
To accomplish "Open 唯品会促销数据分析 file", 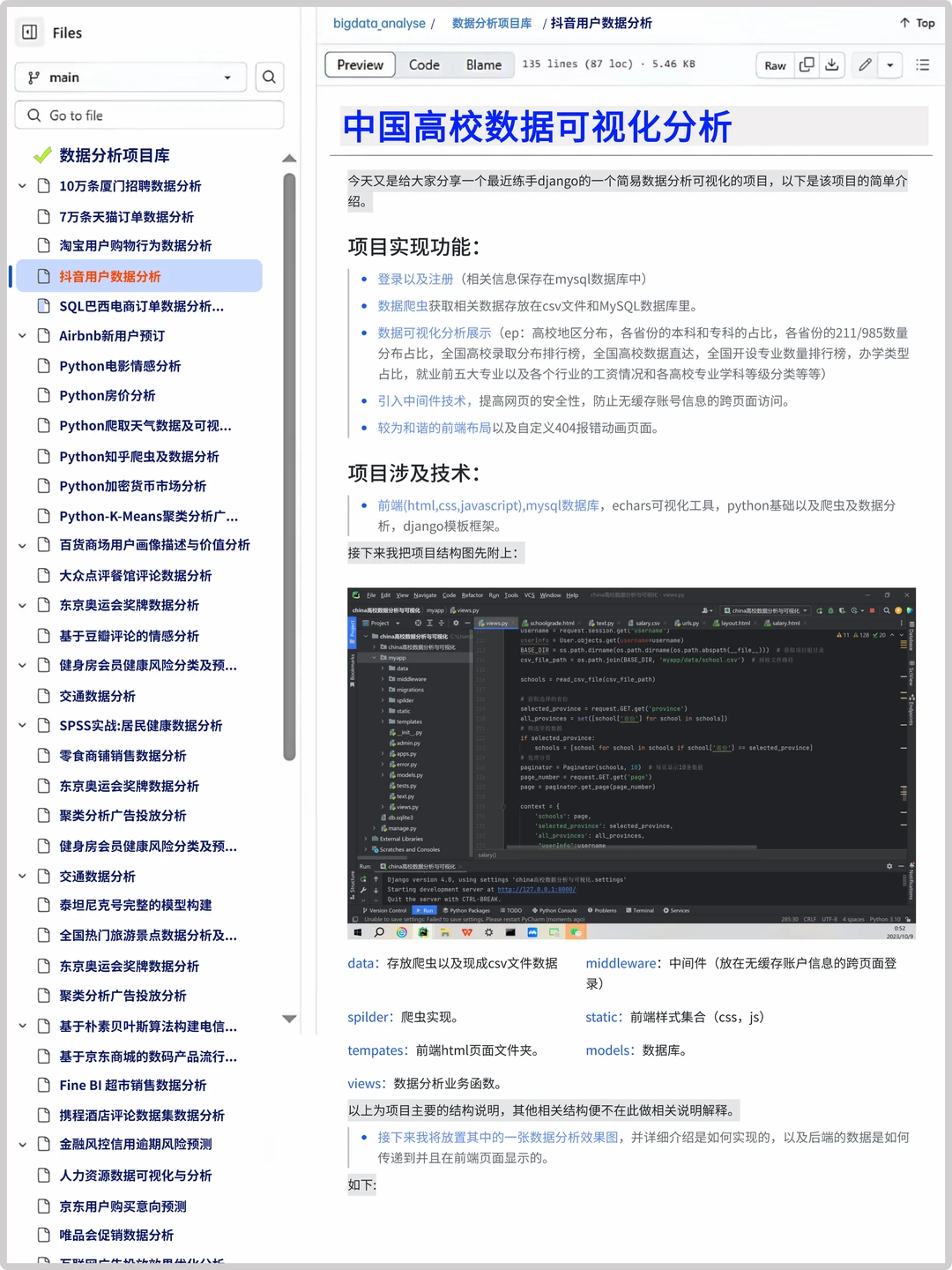I will 116,1235.
